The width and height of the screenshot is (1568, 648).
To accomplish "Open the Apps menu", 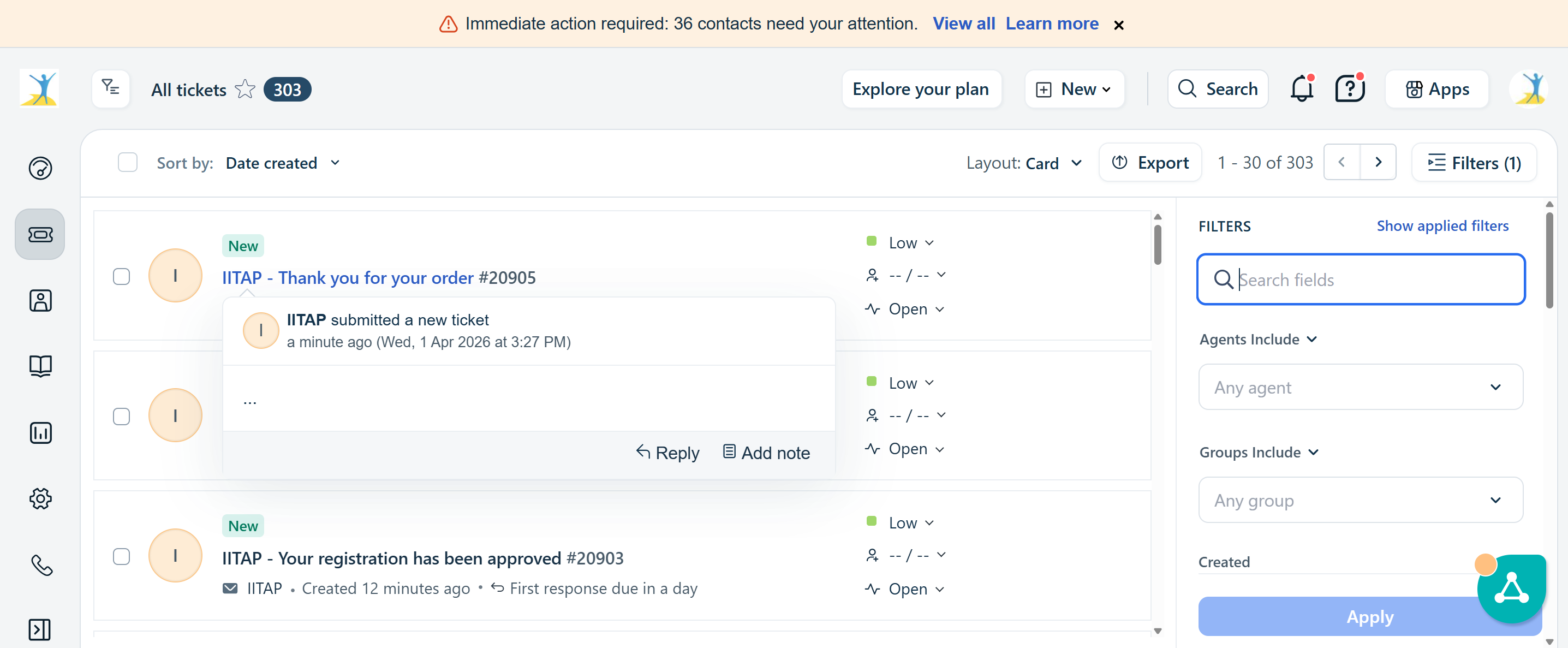I will click(x=1437, y=89).
